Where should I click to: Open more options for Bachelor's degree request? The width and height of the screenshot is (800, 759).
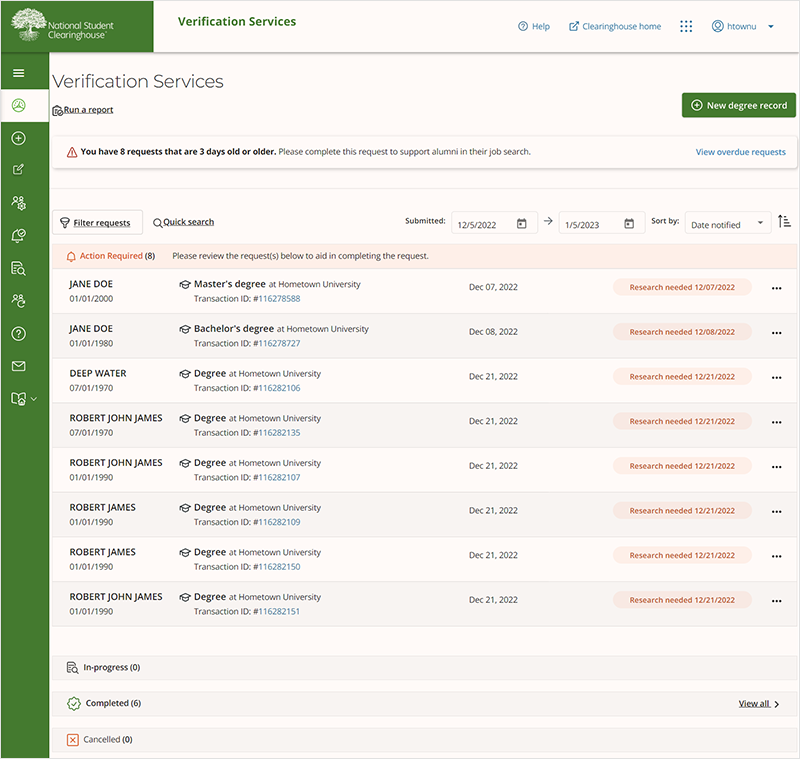[x=777, y=333]
